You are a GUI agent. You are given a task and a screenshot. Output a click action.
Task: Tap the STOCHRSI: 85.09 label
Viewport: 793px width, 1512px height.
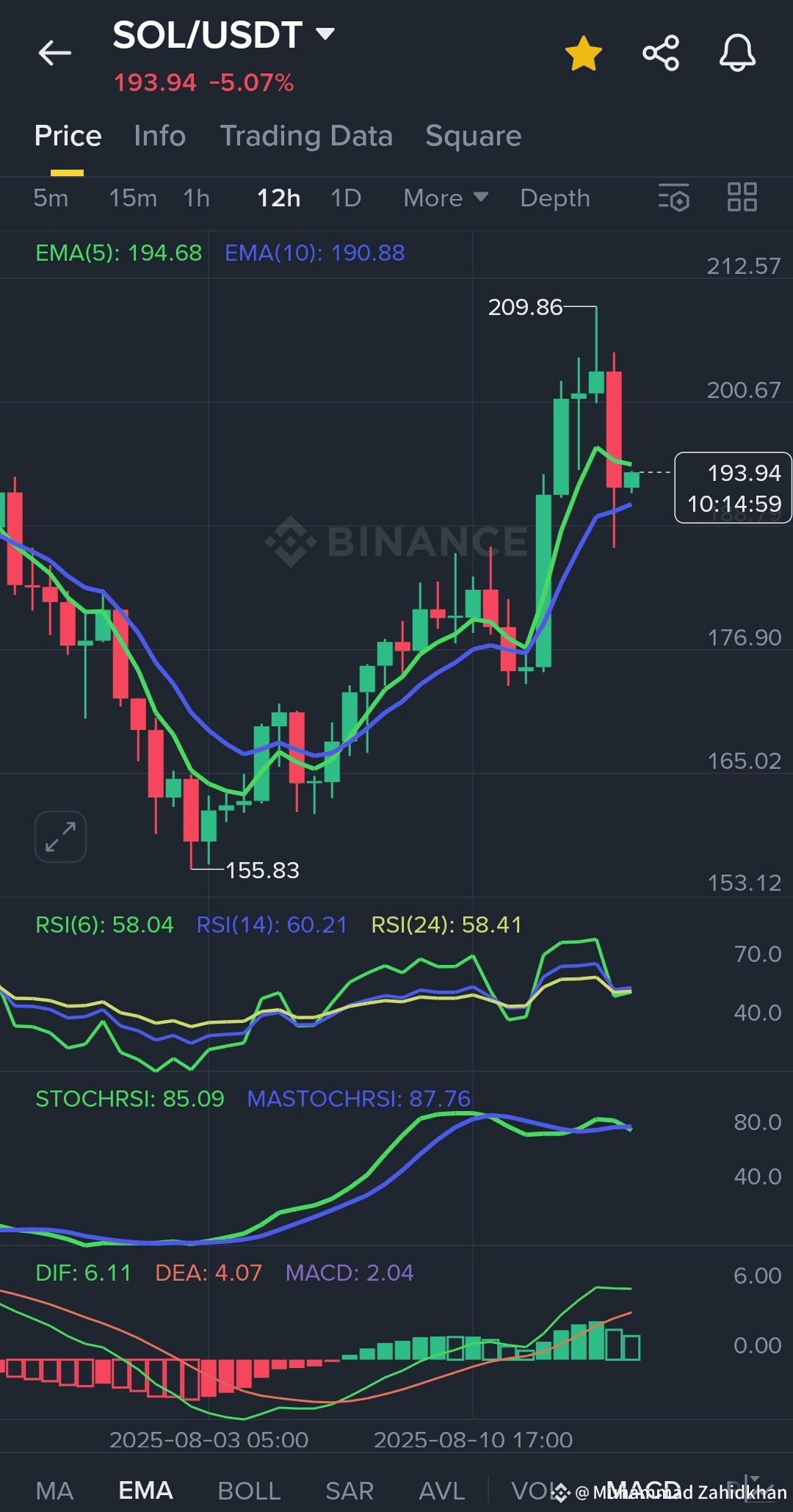point(129,1099)
